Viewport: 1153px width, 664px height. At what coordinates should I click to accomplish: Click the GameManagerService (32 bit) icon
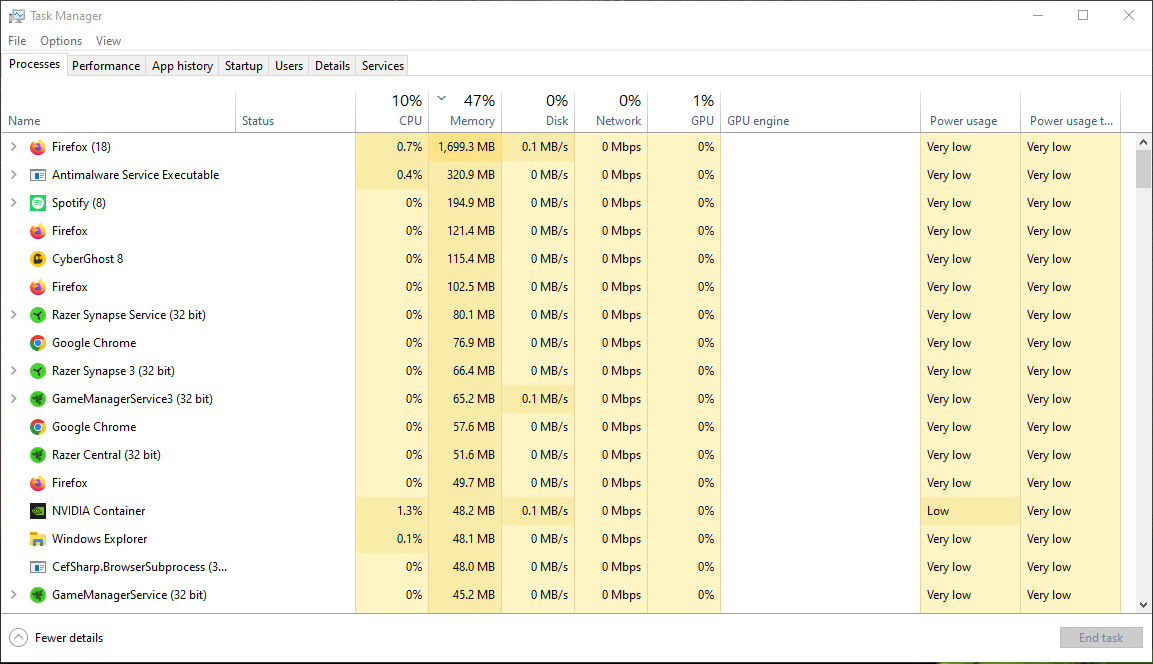point(38,595)
